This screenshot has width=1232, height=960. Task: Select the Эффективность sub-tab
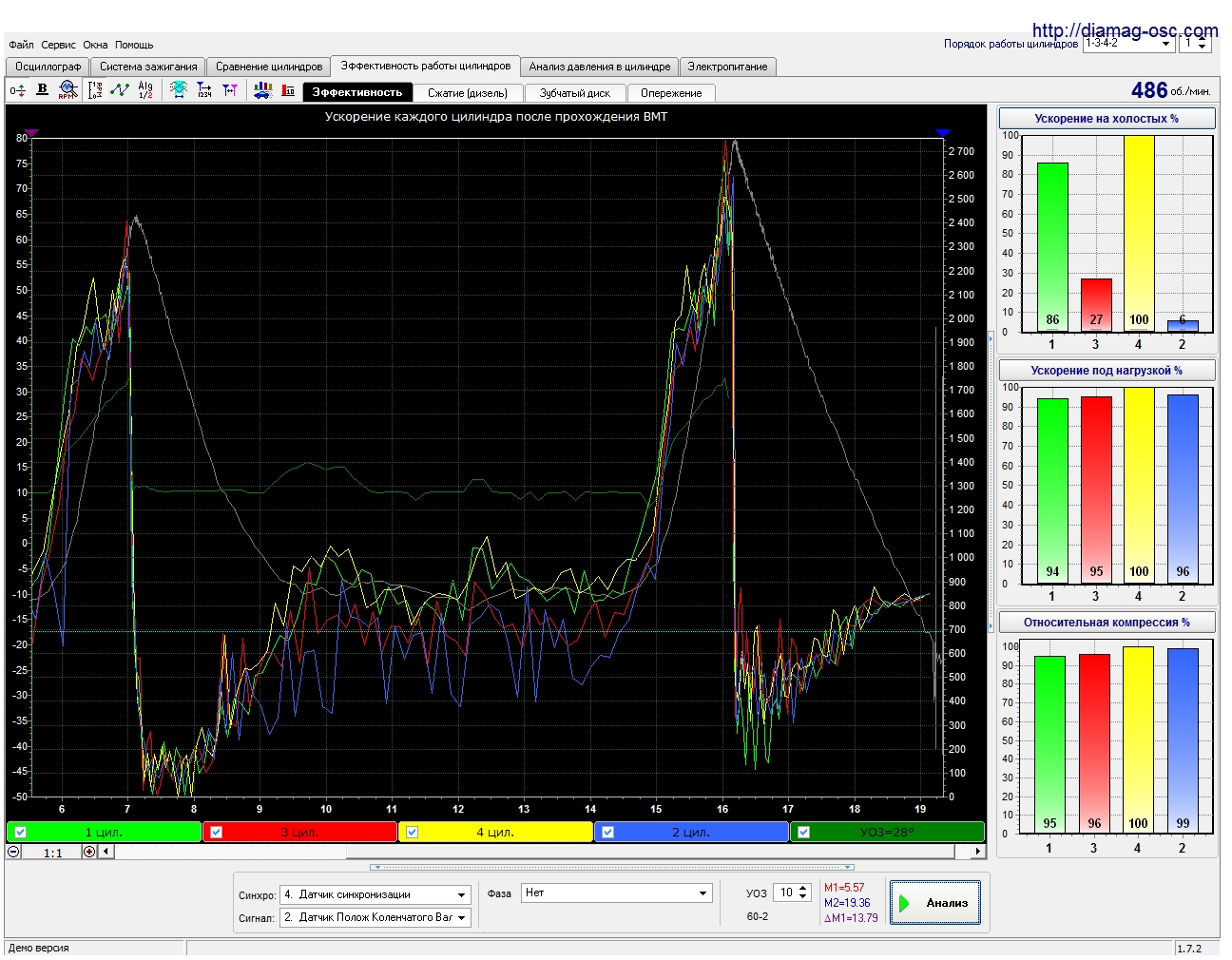pos(357,92)
